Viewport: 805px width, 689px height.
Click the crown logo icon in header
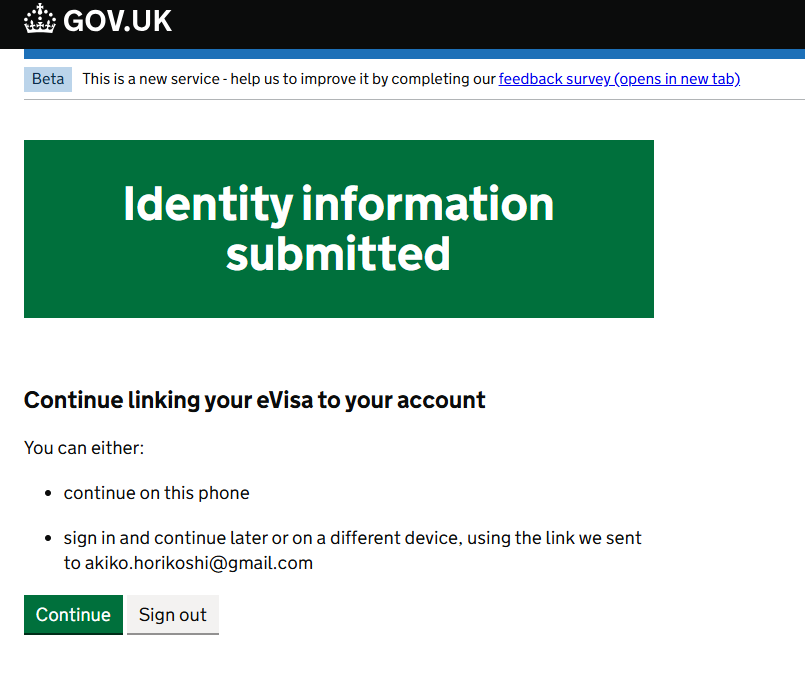40,19
